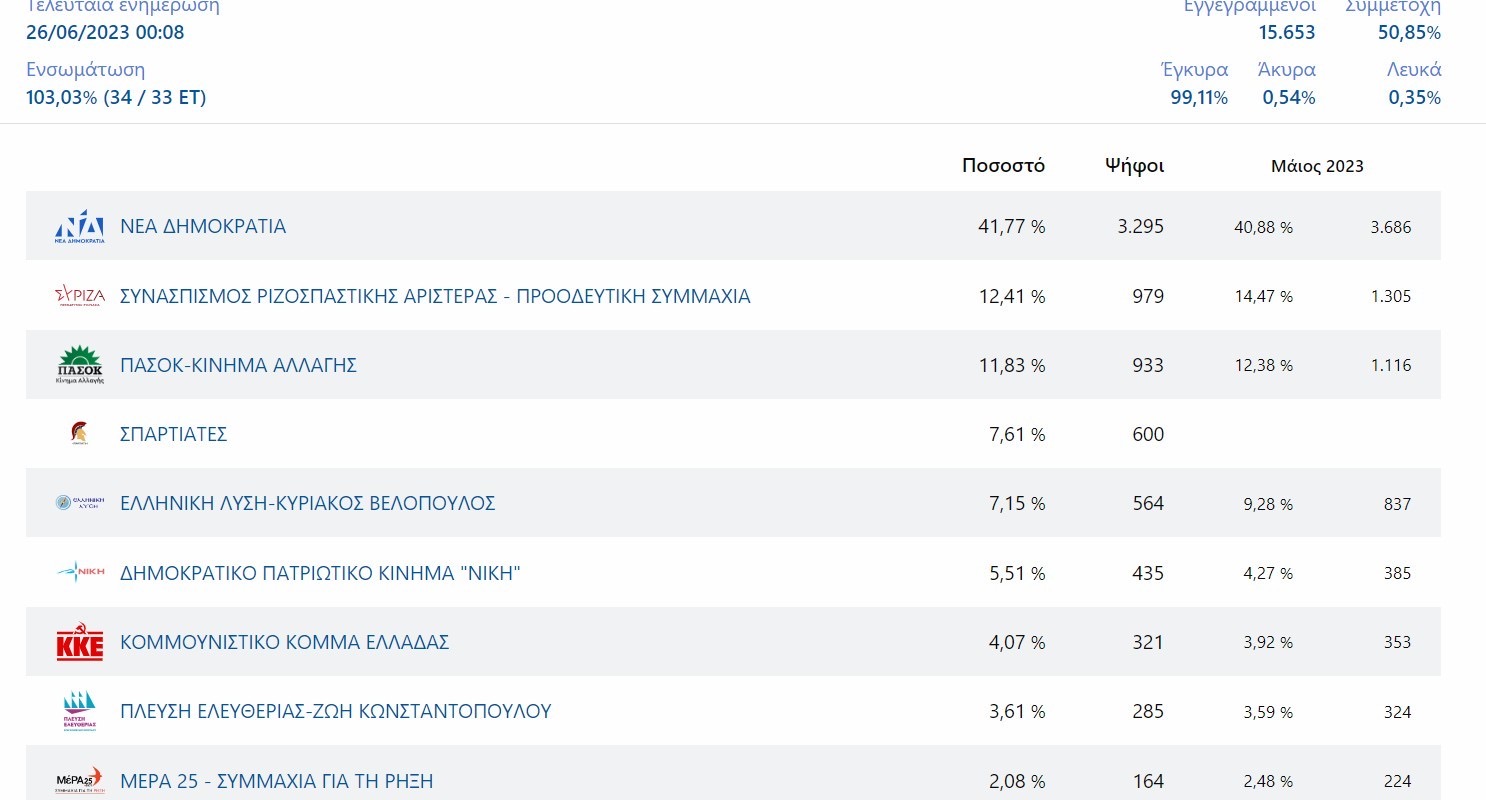Click MeRA25 May votes 224
Screen dimensions: 1486x800
(x=1397, y=781)
